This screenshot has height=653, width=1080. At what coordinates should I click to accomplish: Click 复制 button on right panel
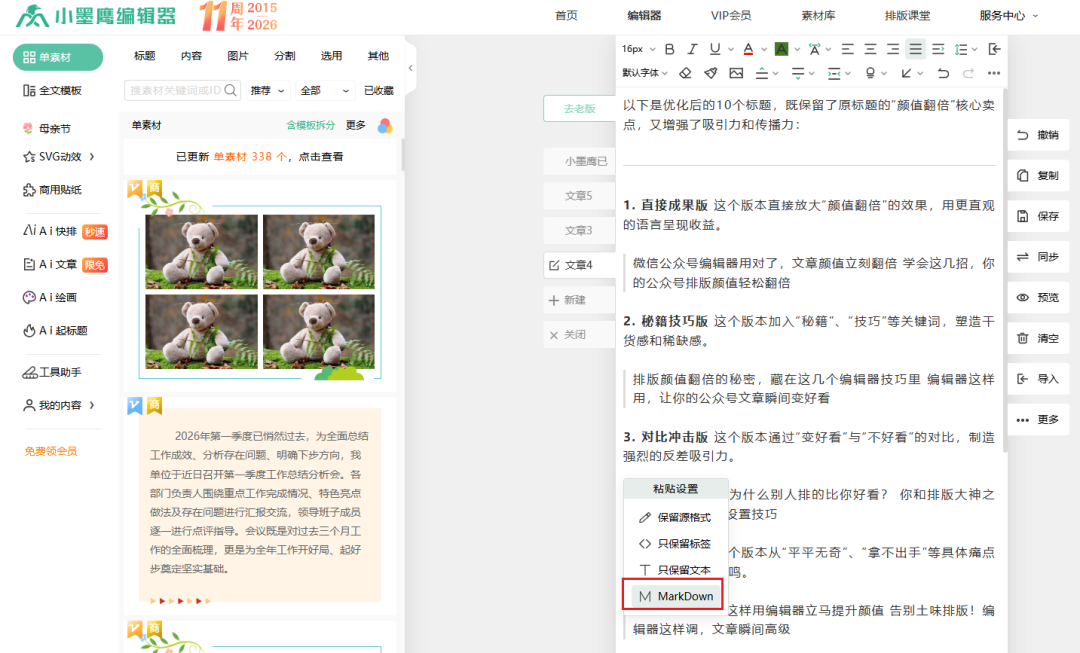pos(1038,176)
